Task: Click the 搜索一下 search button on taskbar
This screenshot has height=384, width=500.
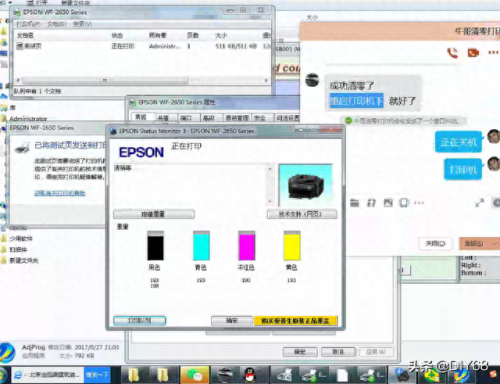Action: (97, 375)
